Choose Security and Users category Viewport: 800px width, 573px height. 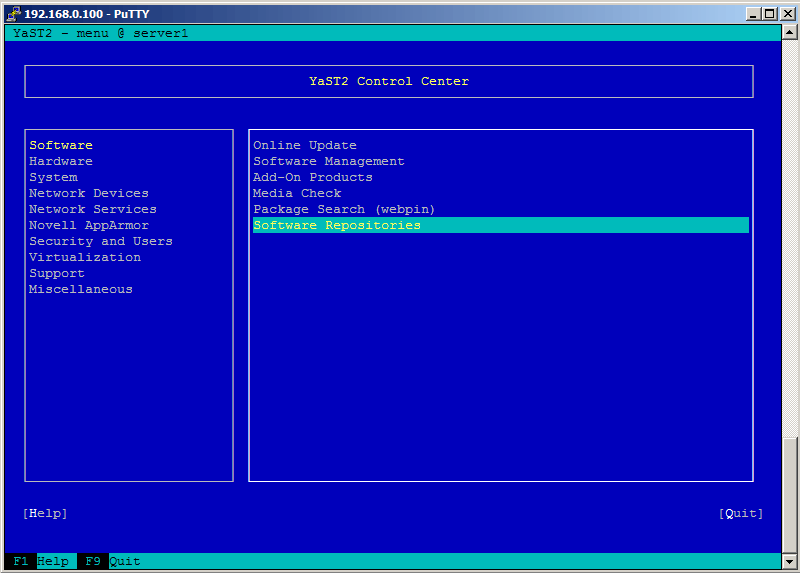pyautogui.click(x=101, y=241)
